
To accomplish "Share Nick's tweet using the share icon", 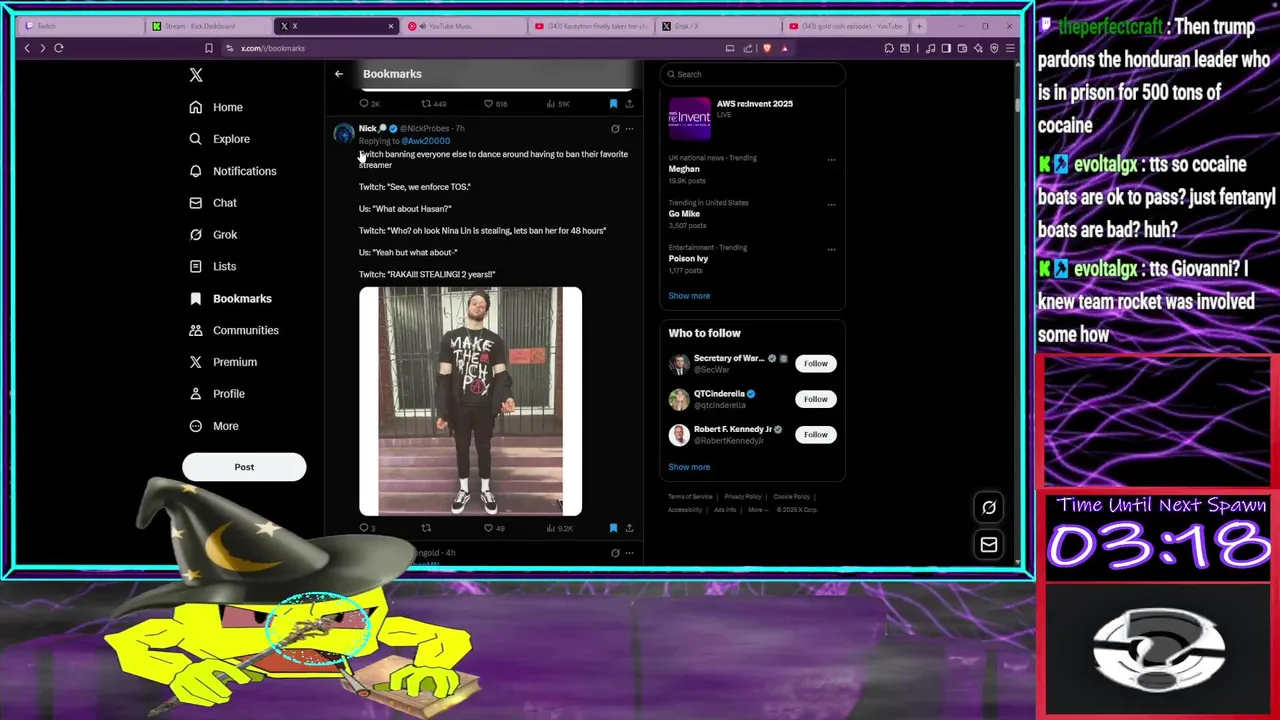I will click(x=629, y=528).
